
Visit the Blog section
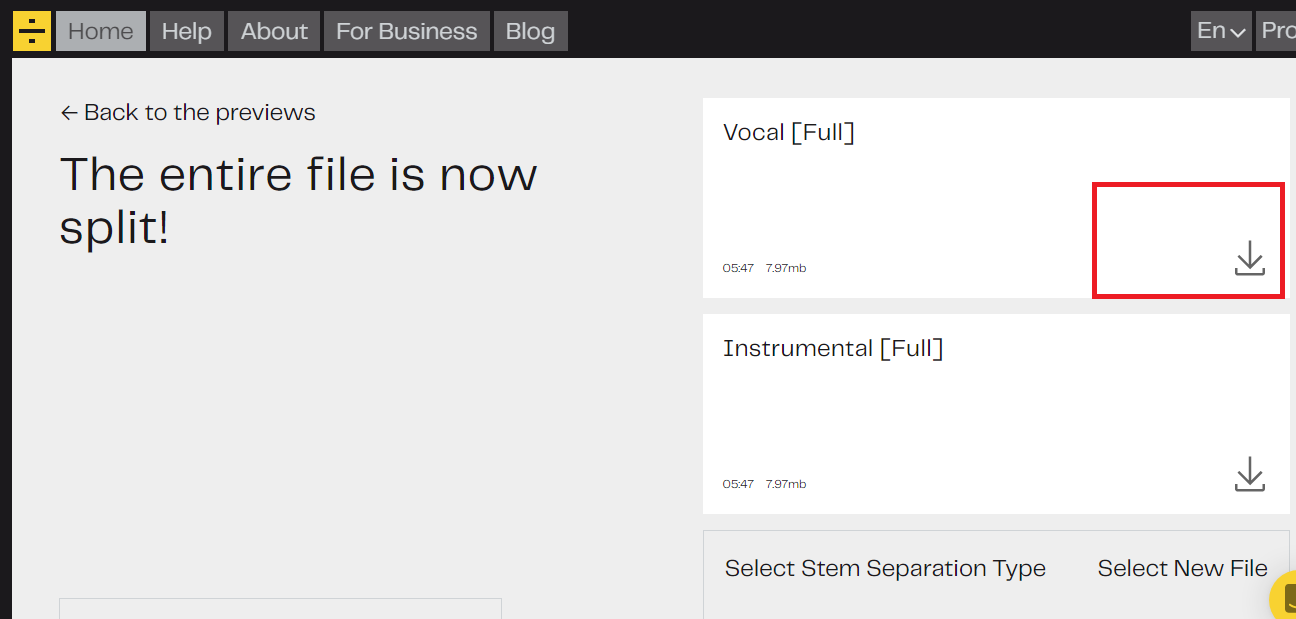[530, 31]
